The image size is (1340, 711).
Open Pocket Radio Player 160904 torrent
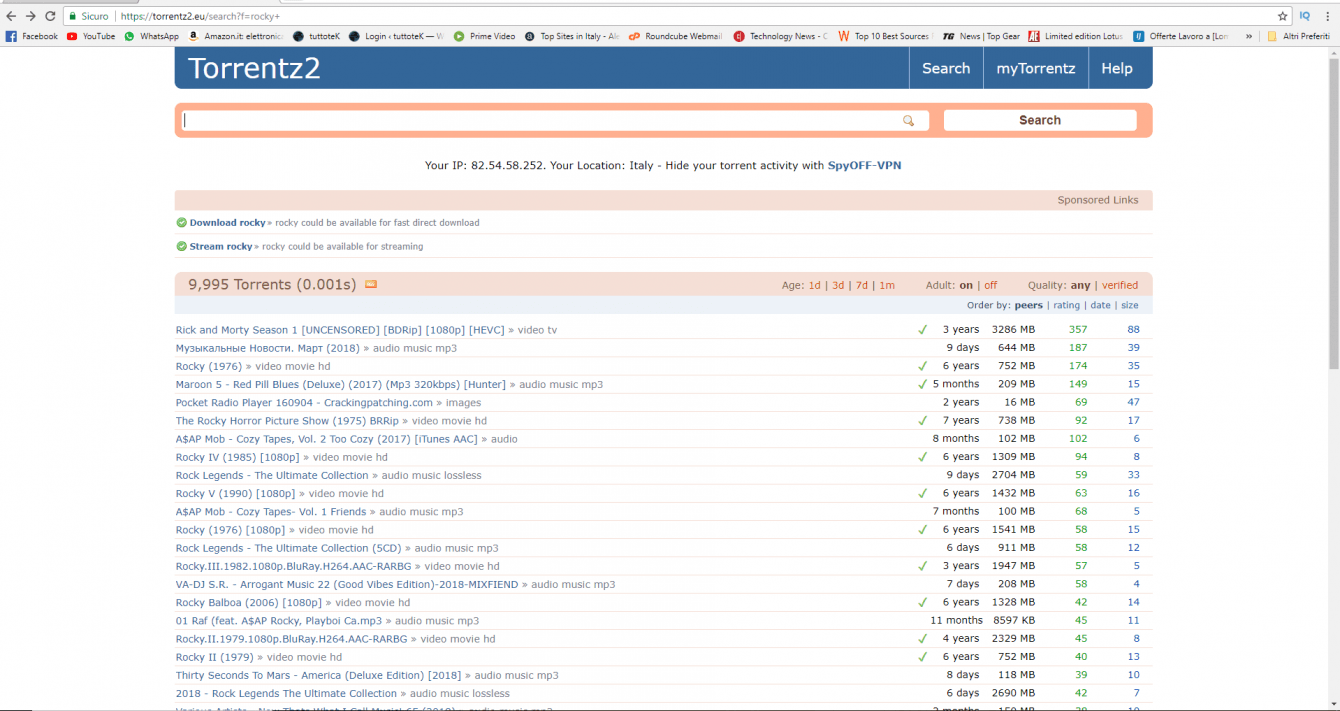point(304,402)
